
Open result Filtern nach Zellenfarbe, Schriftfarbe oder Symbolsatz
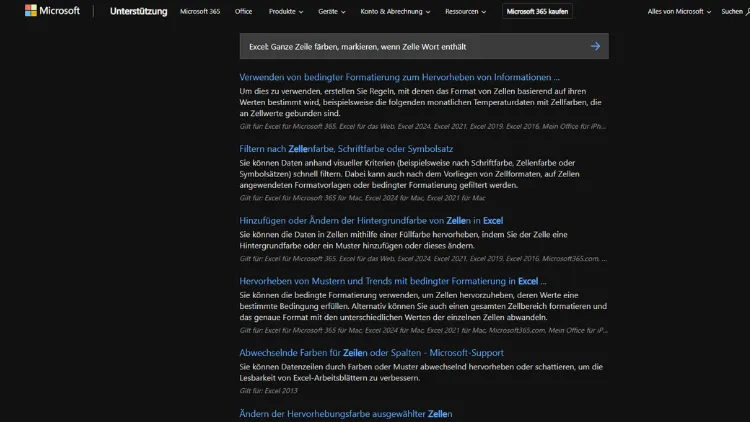click(346, 149)
